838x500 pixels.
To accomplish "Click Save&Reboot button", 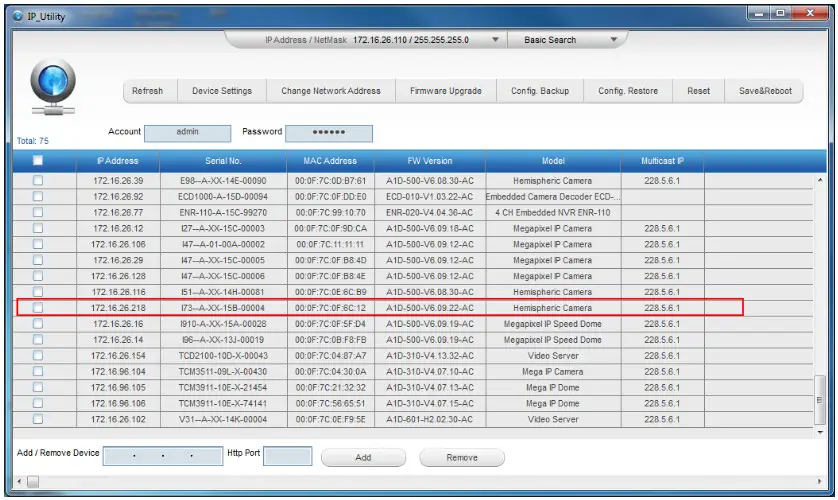I will tap(765, 91).
